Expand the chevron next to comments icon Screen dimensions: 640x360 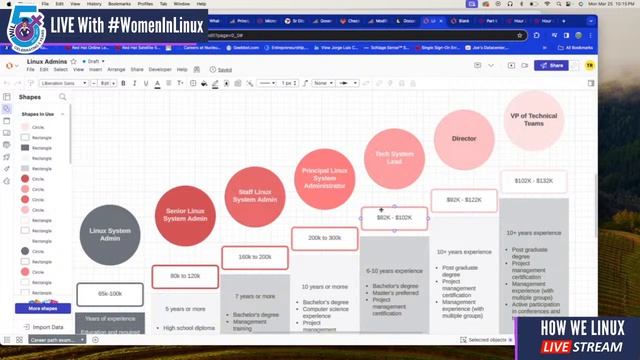click(491, 65)
